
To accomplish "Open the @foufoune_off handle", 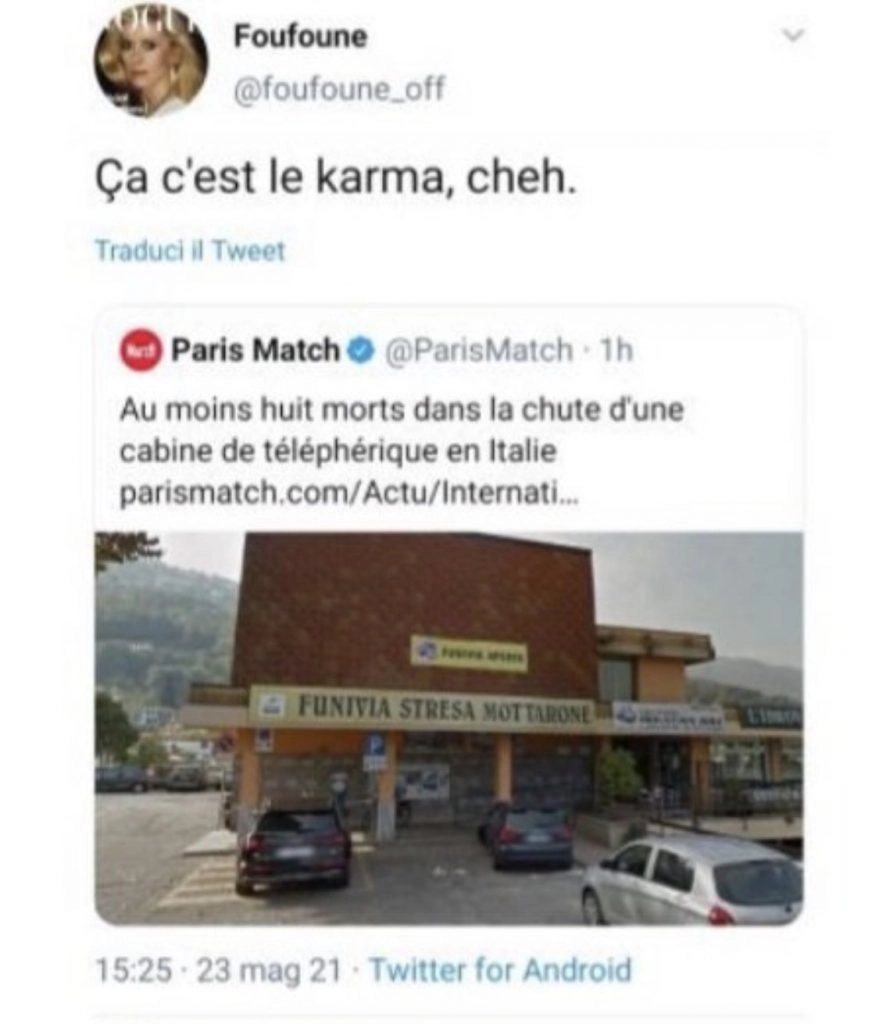I will pyautogui.click(x=339, y=88).
